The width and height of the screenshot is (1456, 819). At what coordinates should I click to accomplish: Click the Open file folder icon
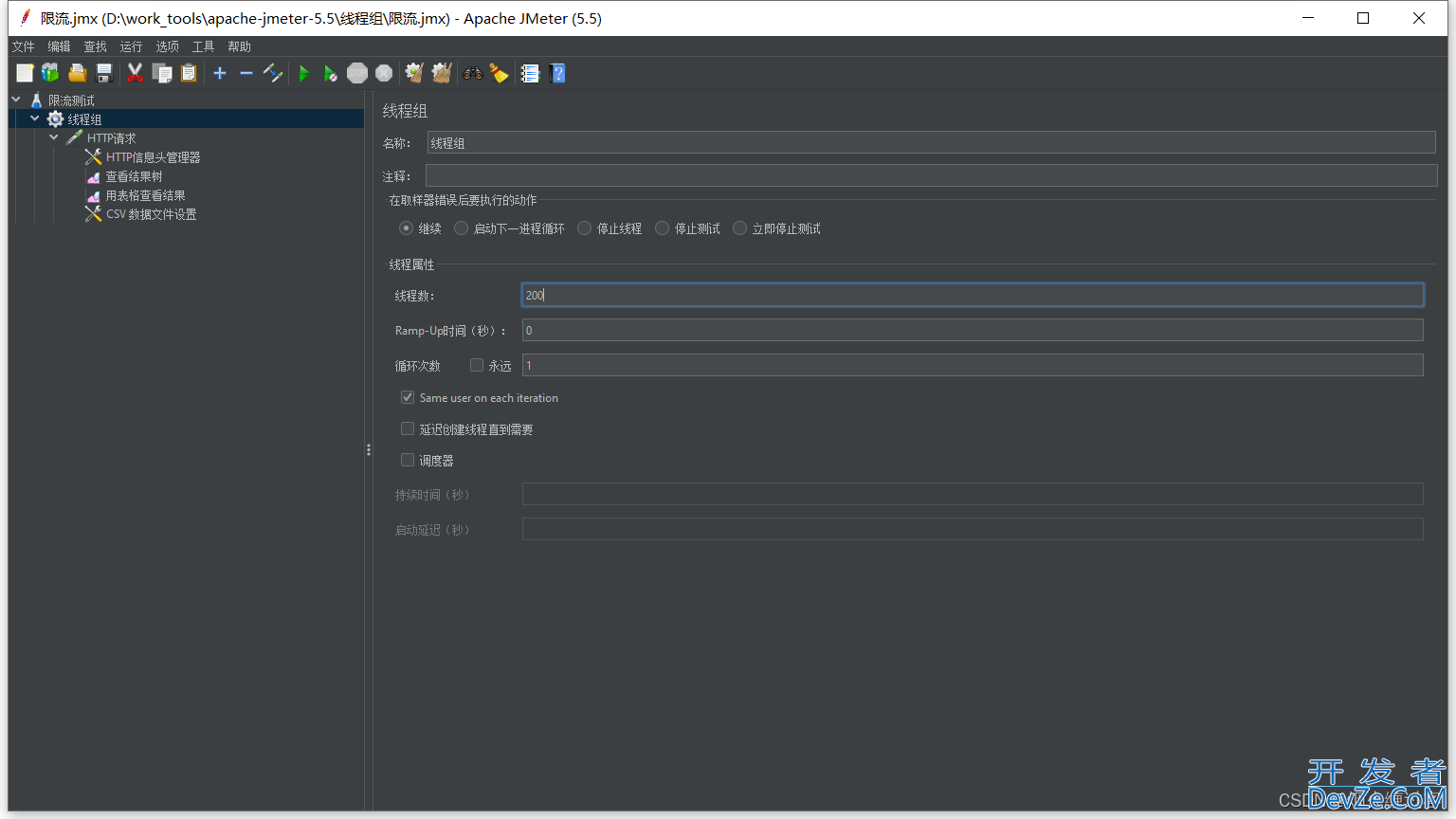coord(78,73)
